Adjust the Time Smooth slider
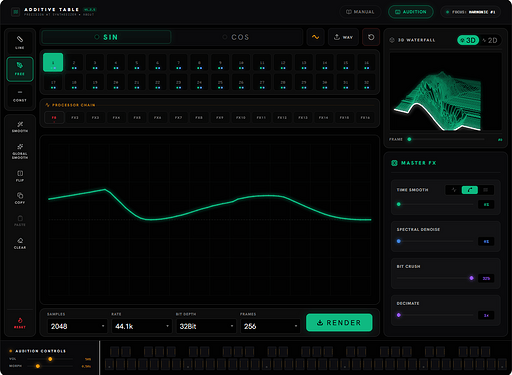 point(435,204)
